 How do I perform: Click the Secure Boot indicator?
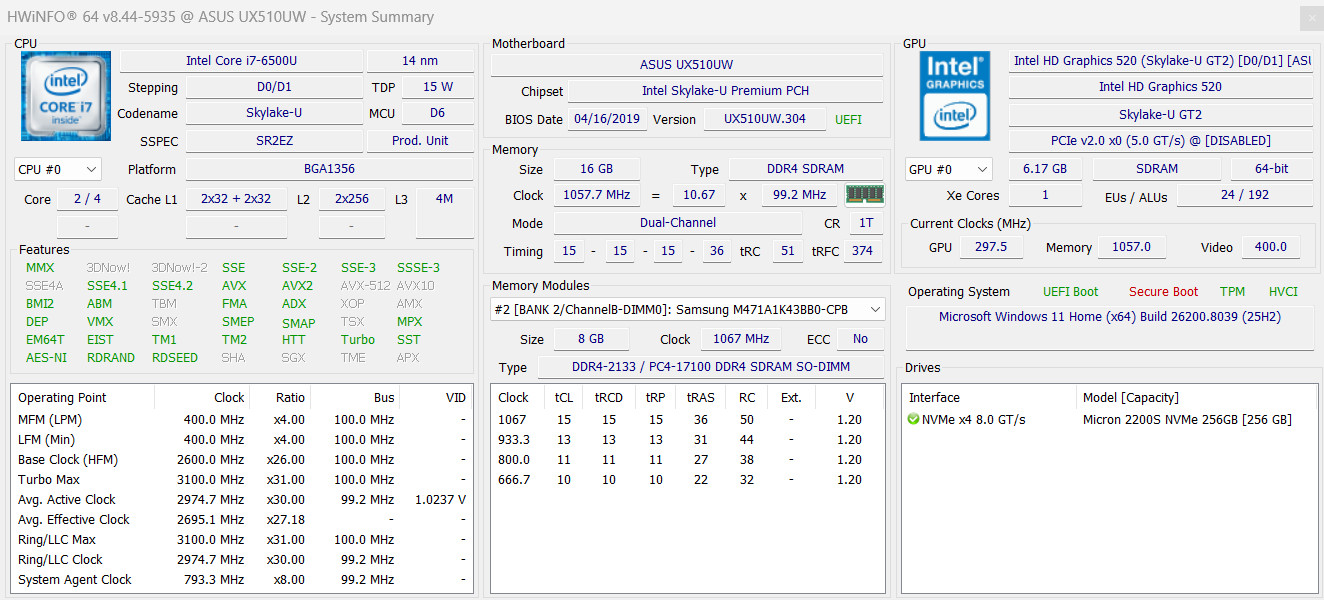pos(1163,292)
